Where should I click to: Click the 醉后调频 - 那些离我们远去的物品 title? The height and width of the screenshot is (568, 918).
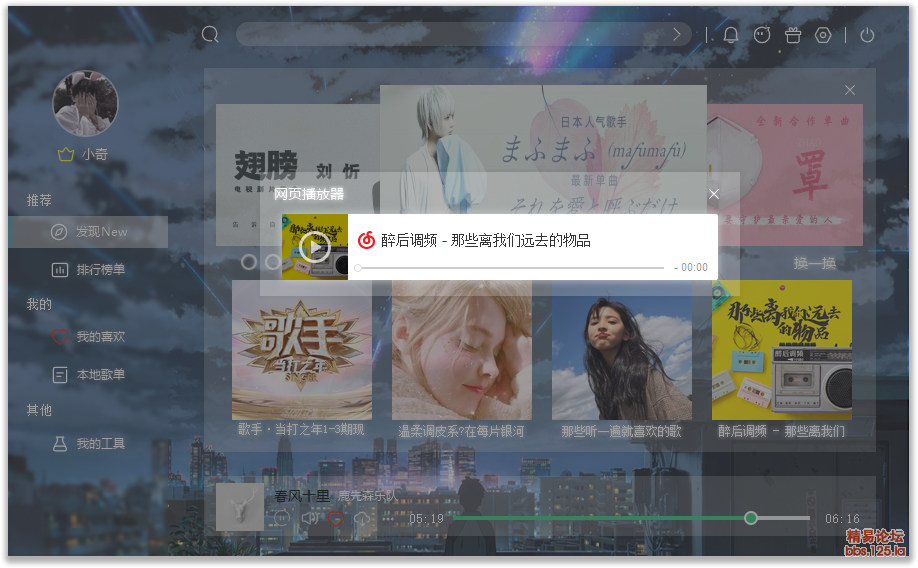(485, 241)
